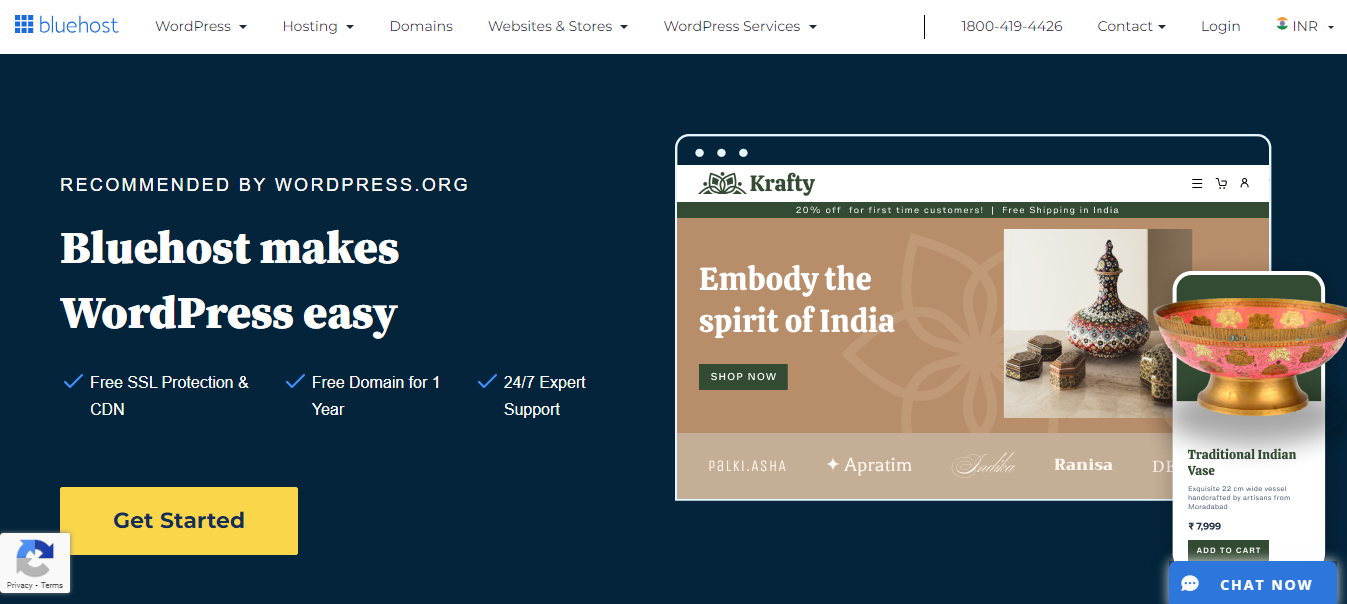Click 'Embody the spirit of India' heading
This screenshot has width=1347, height=604.
click(x=796, y=300)
